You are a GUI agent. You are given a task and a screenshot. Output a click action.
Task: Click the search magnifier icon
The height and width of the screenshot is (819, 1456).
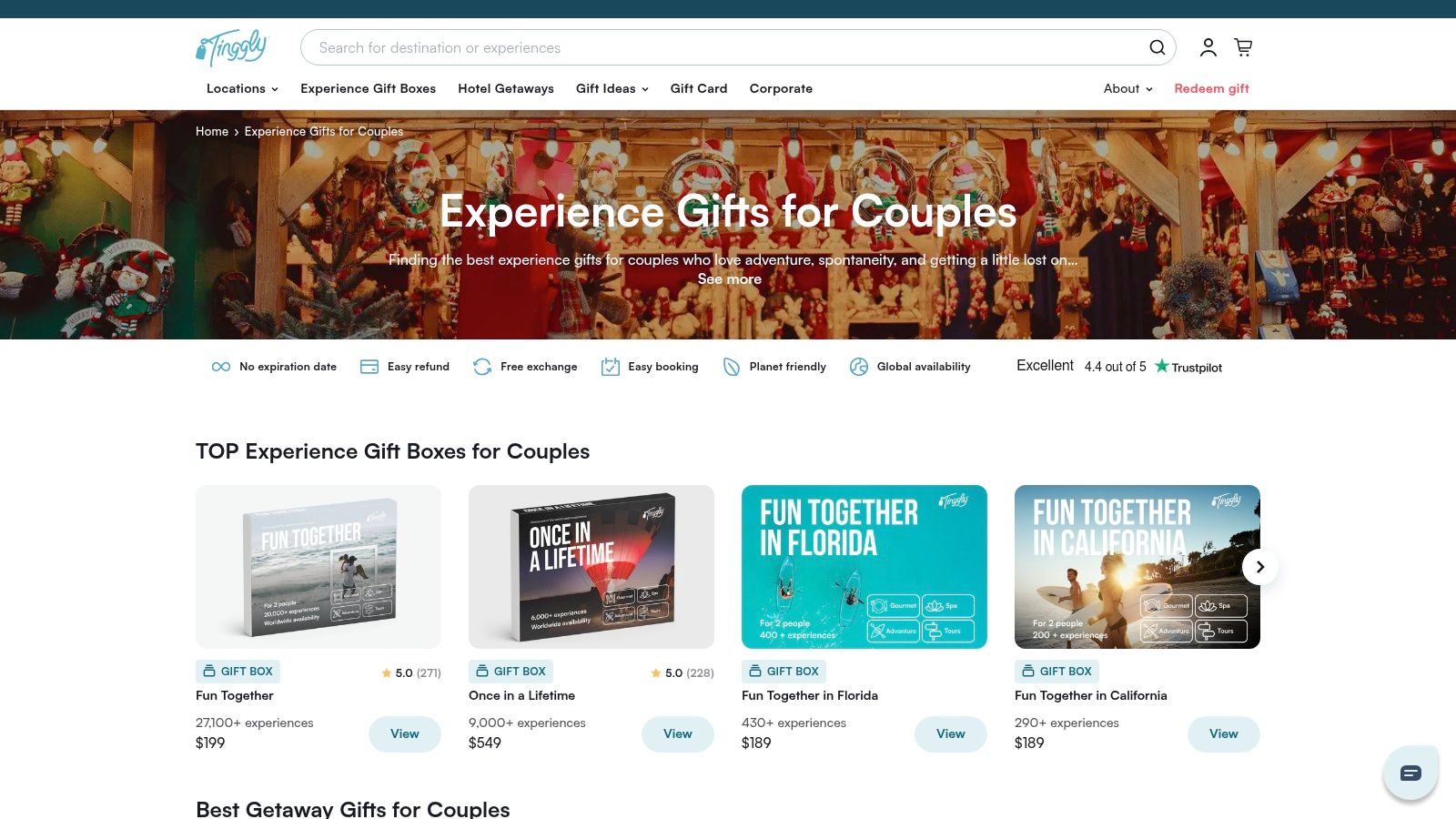(1157, 47)
